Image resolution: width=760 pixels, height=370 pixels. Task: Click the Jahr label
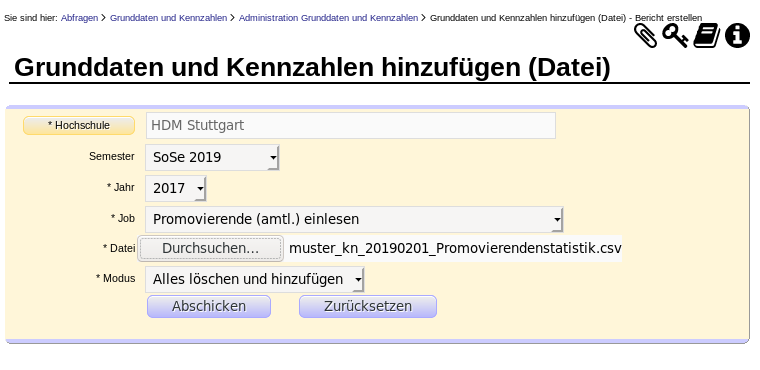[121, 188]
